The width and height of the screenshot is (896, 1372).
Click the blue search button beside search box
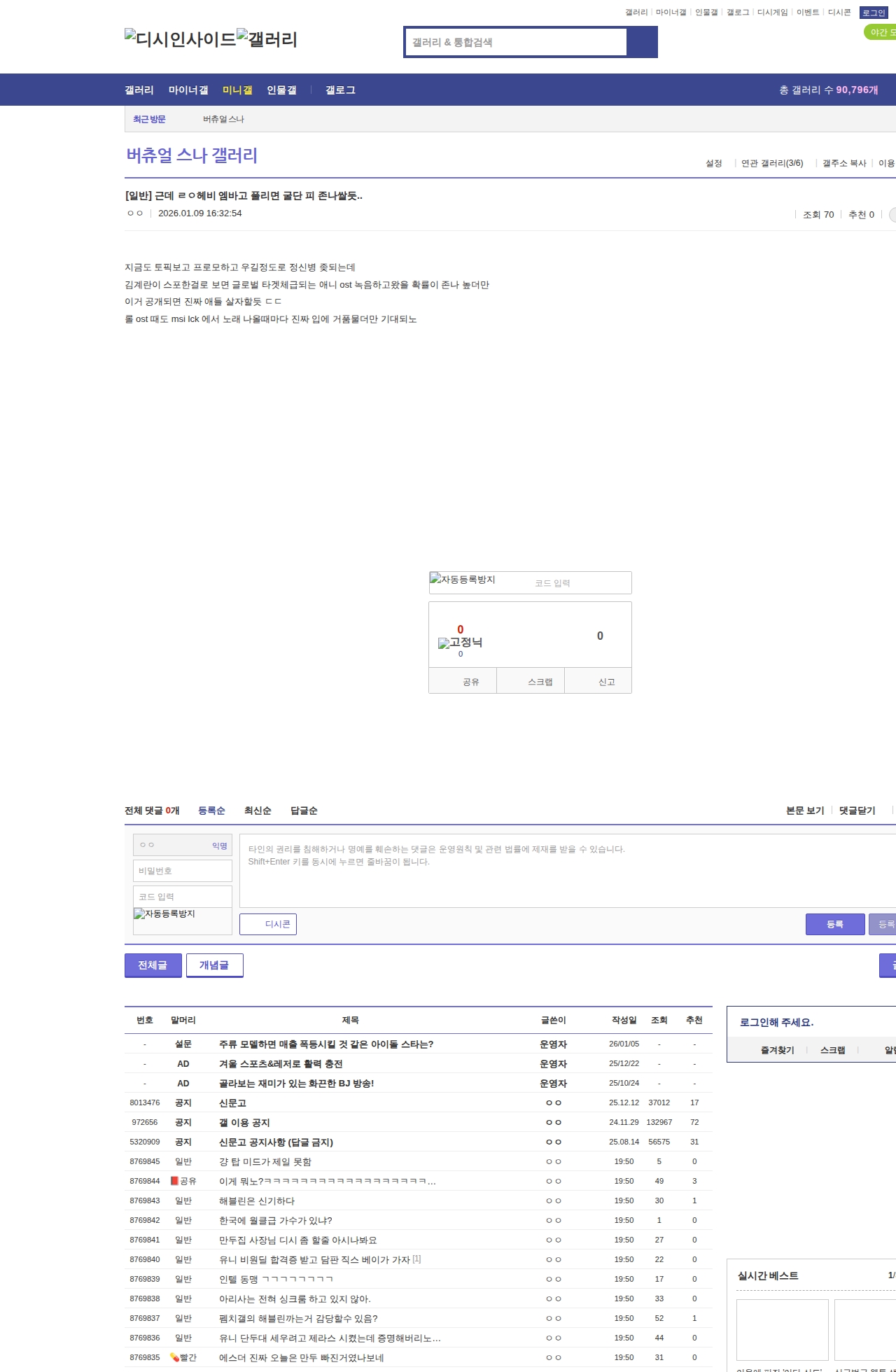(642, 42)
